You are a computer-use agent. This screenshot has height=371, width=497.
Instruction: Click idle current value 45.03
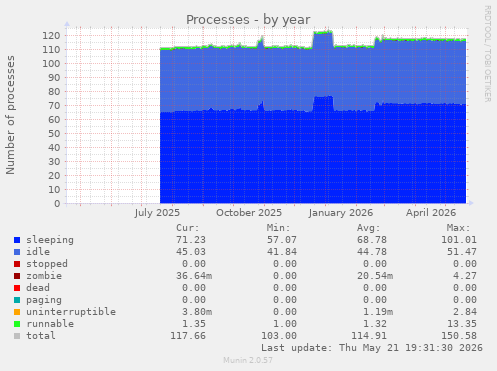pos(191,252)
